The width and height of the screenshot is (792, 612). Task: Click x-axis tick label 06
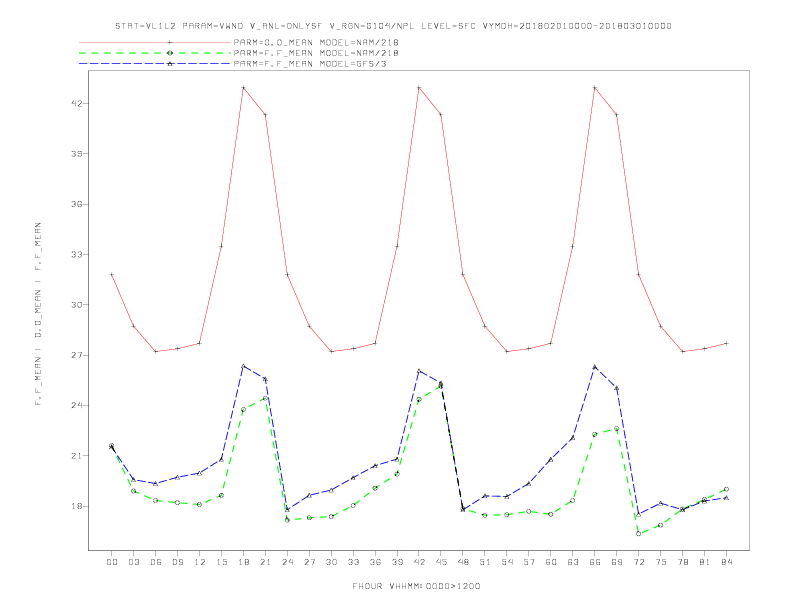point(156,562)
